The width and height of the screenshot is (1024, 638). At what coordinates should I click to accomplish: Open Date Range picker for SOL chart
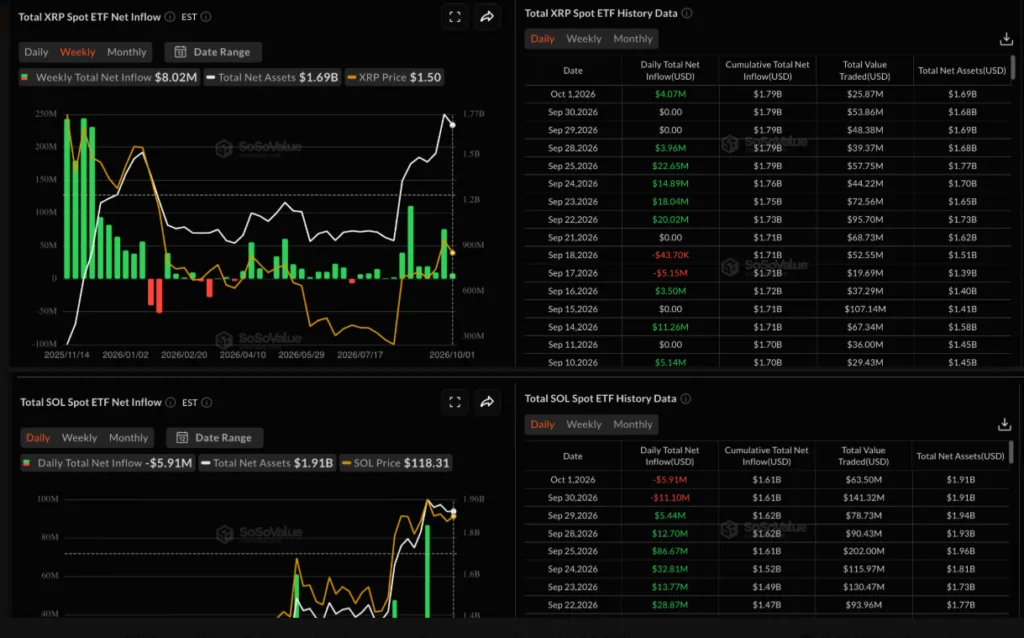[215, 438]
